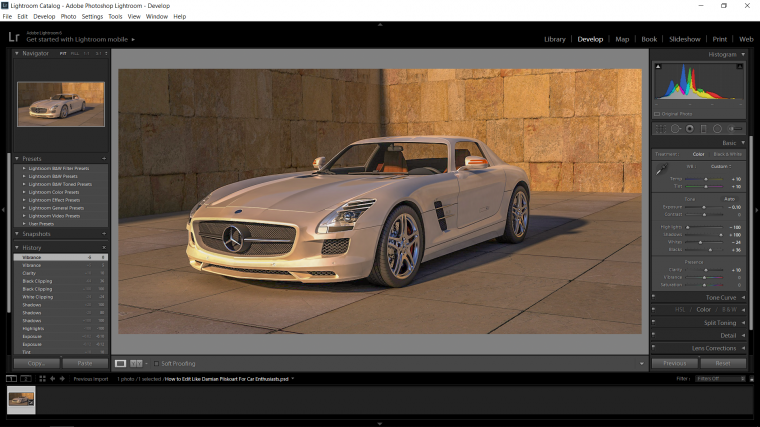Set treatment to Color
The height and width of the screenshot is (427, 760).
tap(698, 154)
